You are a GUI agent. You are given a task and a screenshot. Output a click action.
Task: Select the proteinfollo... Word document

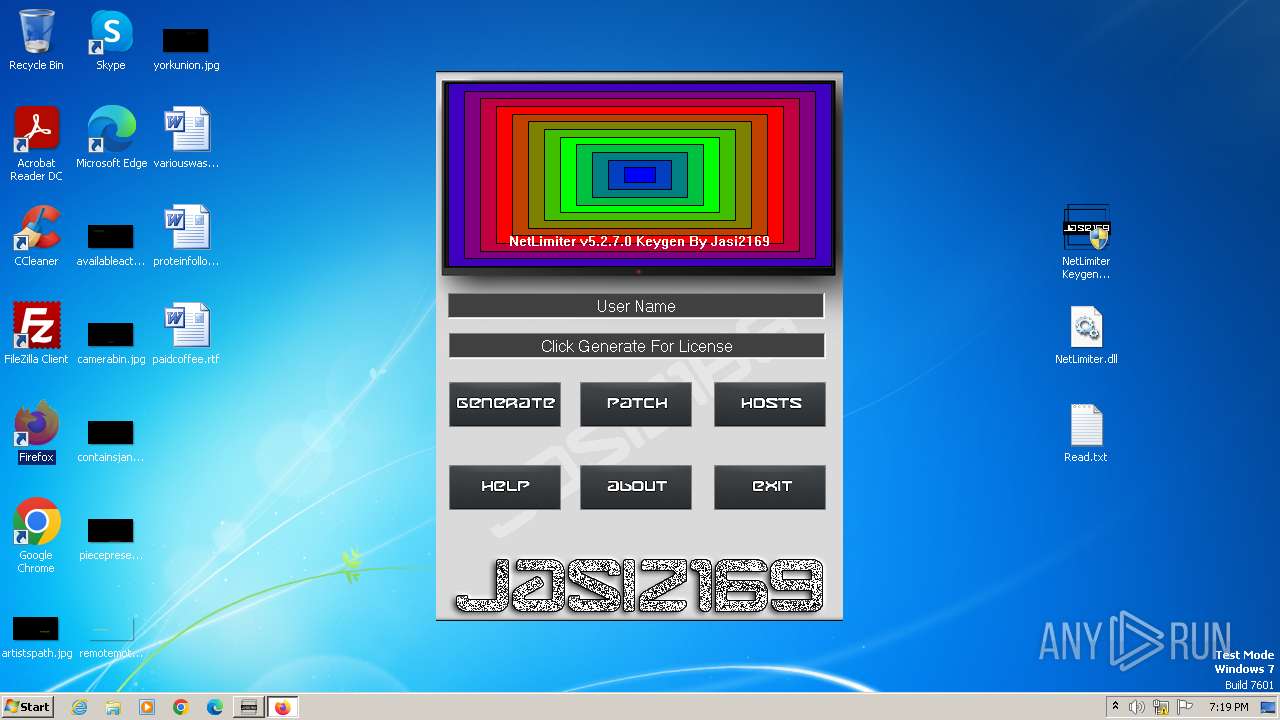pos(186,235)
